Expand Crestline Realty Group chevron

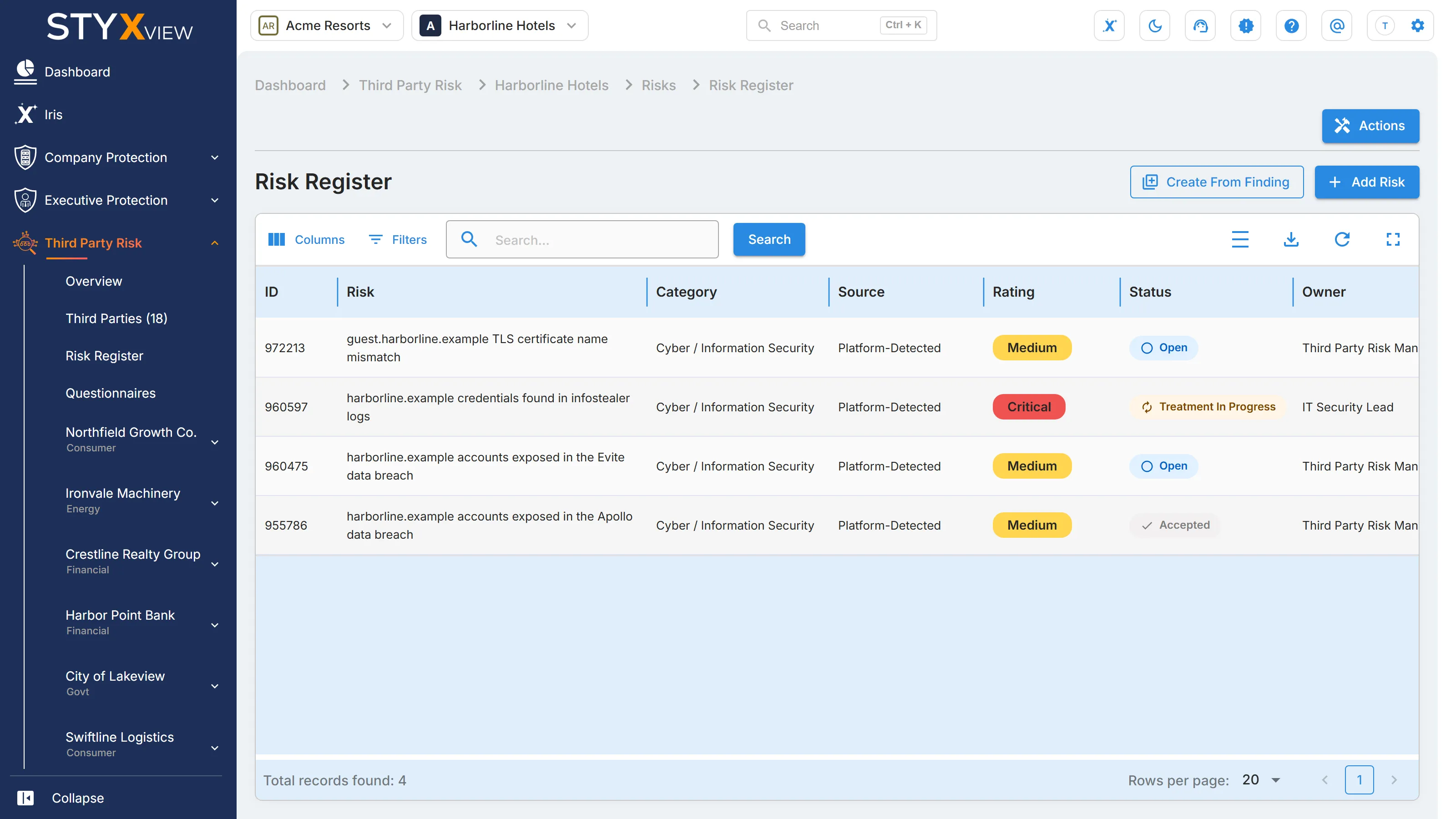pos(215,564)
